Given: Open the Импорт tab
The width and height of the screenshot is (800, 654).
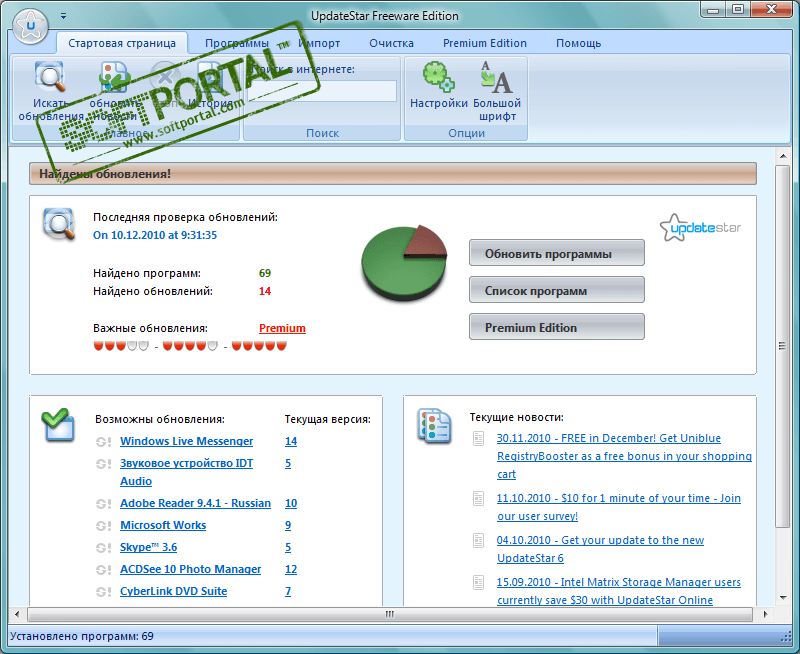Looking at the screenshot, I should click(x=319, y=43).
